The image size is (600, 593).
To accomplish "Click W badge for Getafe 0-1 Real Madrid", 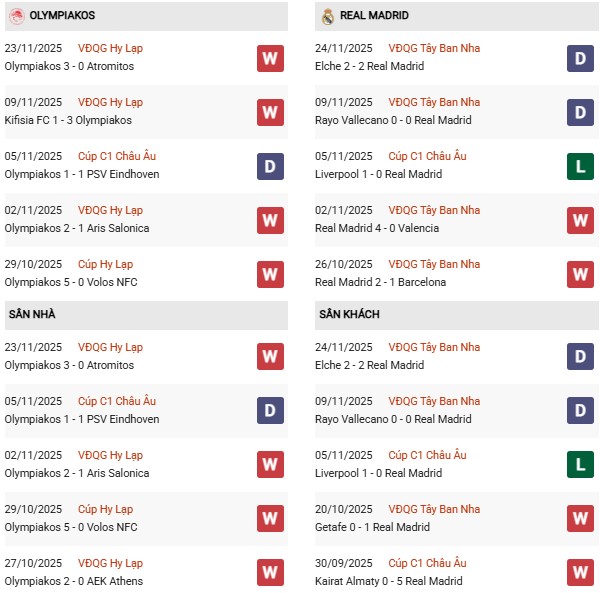I will click(x=580, y=519).
